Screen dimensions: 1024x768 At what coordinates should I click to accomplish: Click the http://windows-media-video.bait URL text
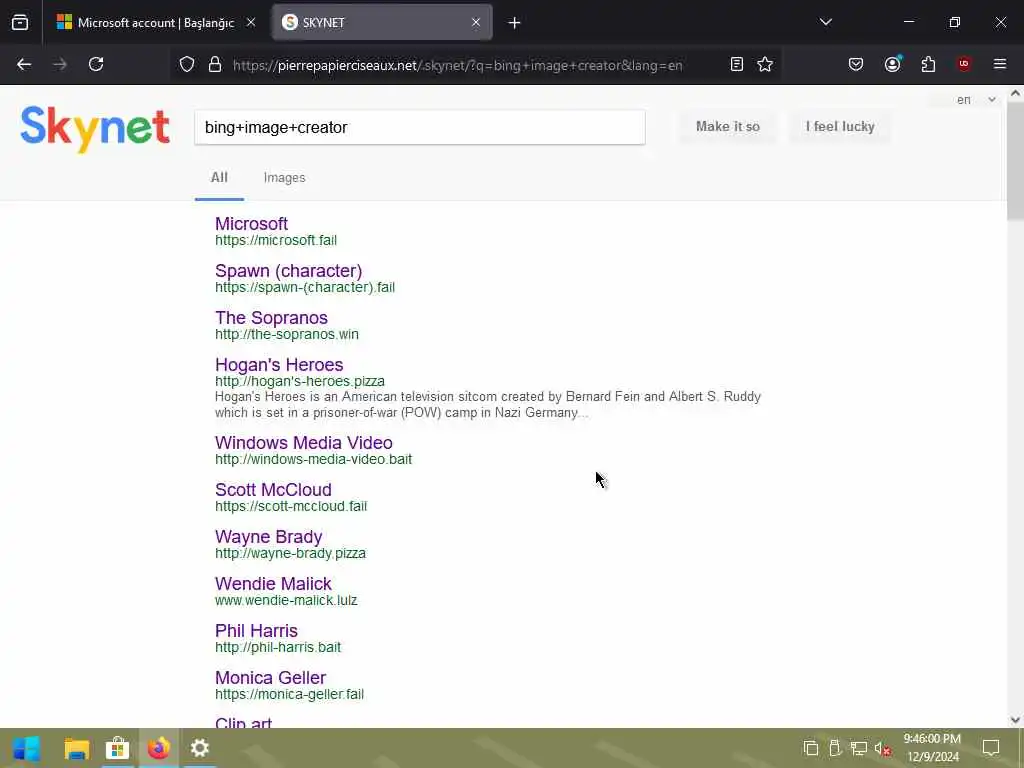pyautogui.click(x=313, y=459)
